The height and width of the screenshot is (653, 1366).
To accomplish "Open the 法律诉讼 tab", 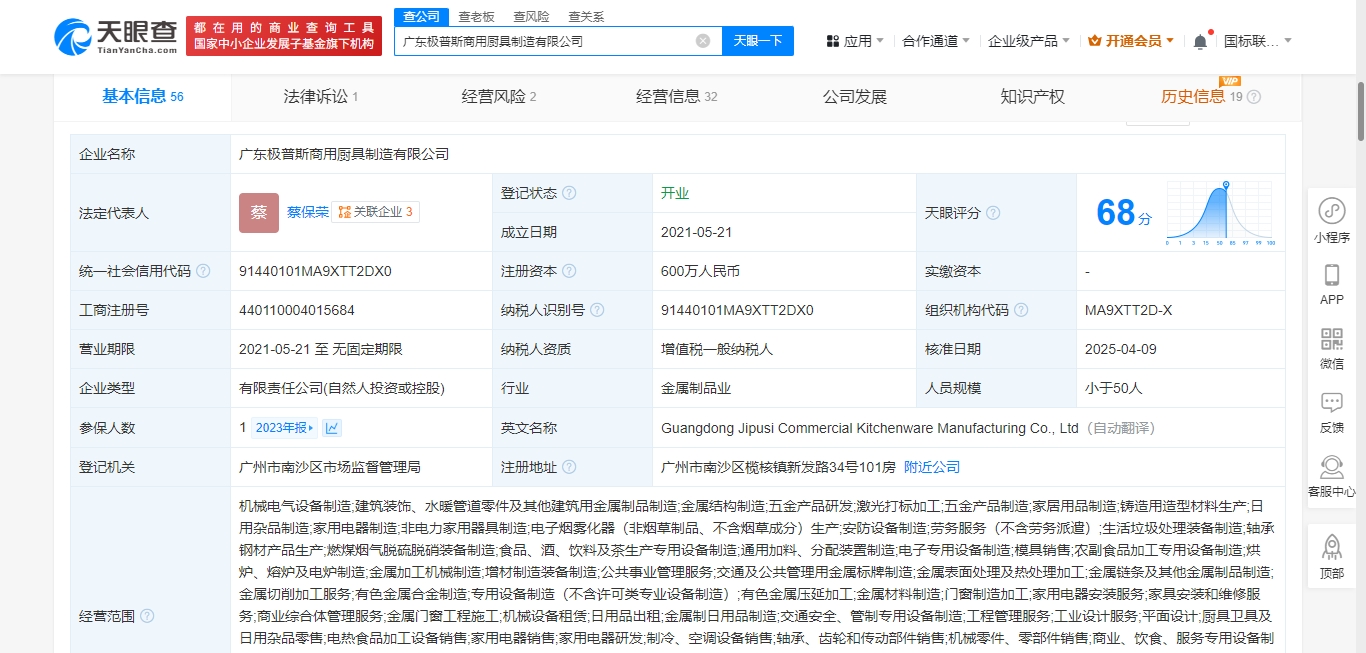I will click(x=321, y=97).
